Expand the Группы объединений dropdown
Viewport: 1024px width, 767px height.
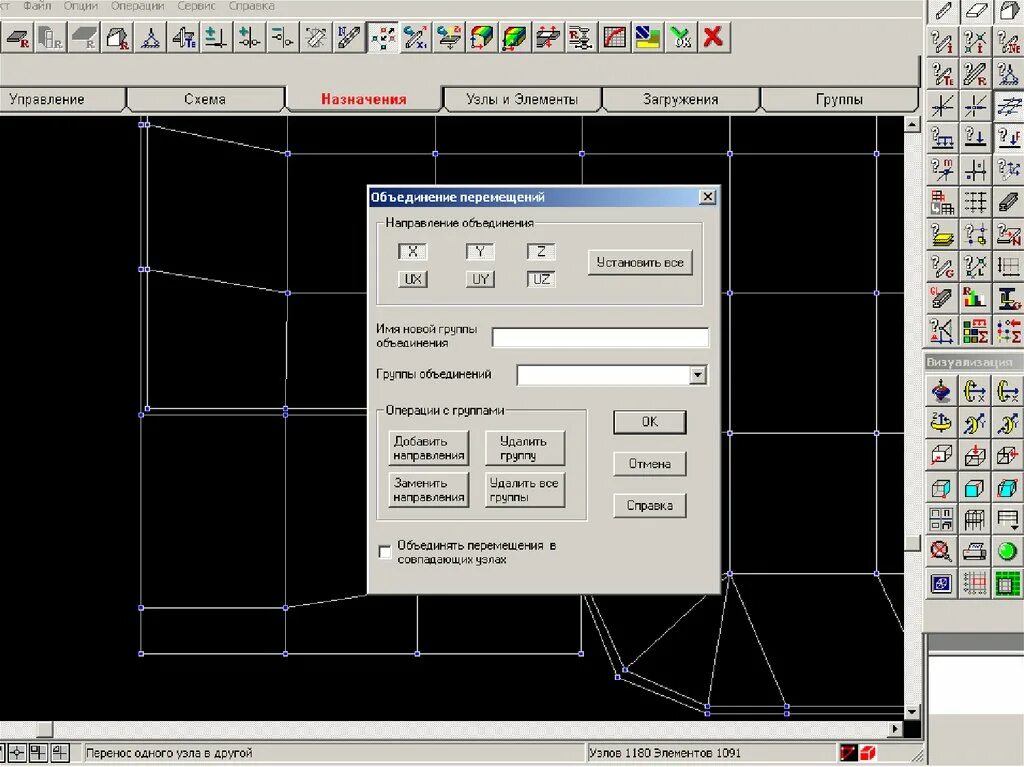click(698, 375)
